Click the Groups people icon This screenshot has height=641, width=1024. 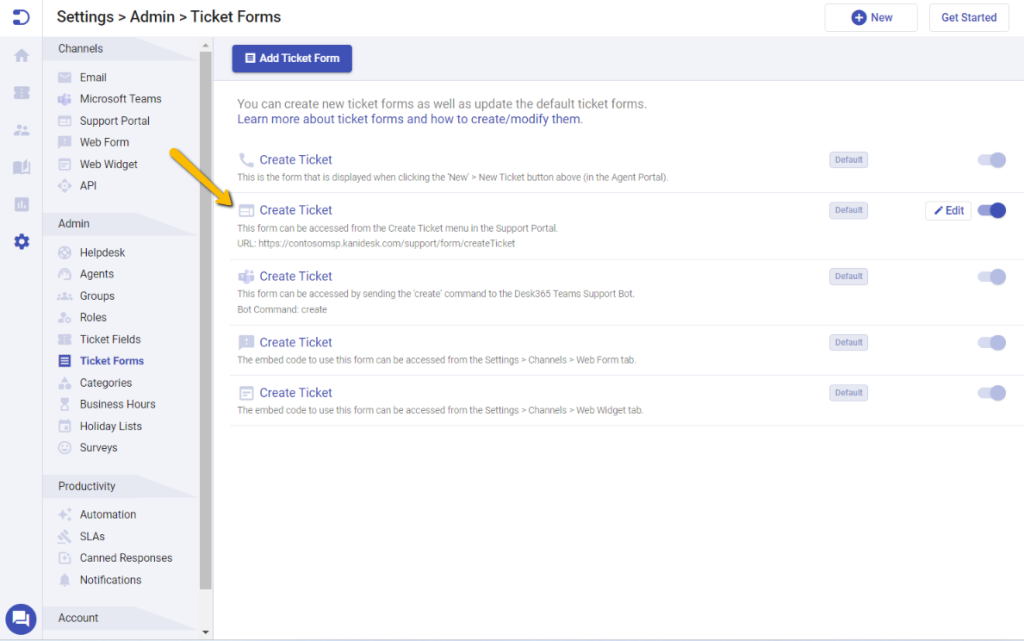coord(65,296)
